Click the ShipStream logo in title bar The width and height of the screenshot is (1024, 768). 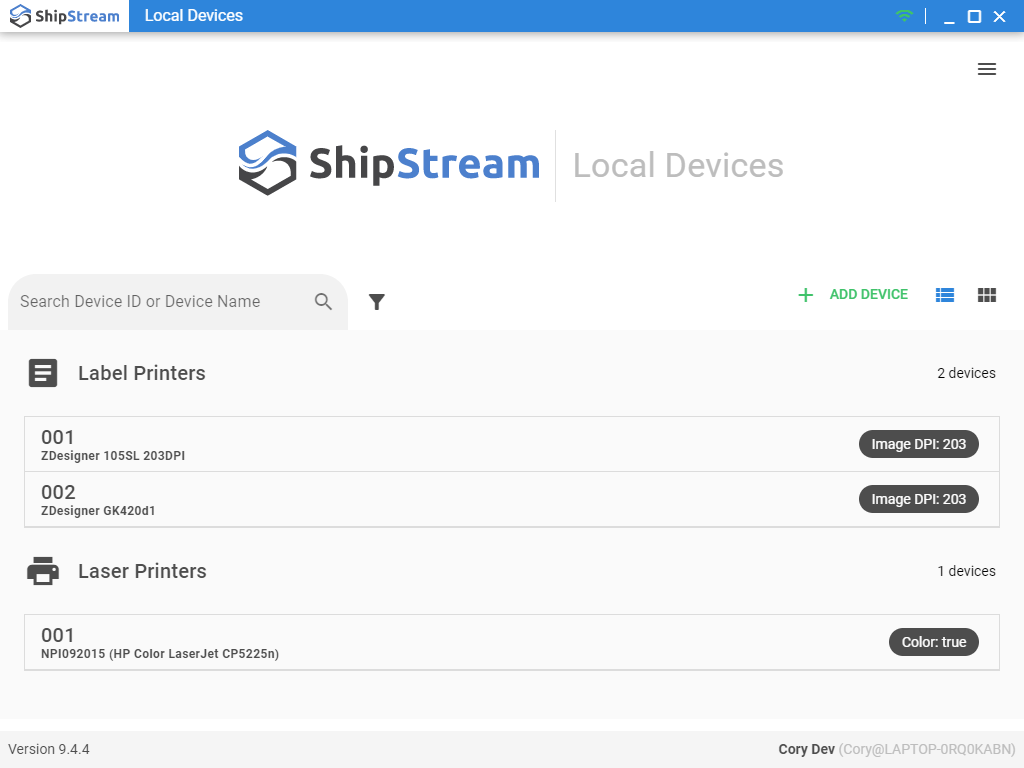tap(65, 16)
